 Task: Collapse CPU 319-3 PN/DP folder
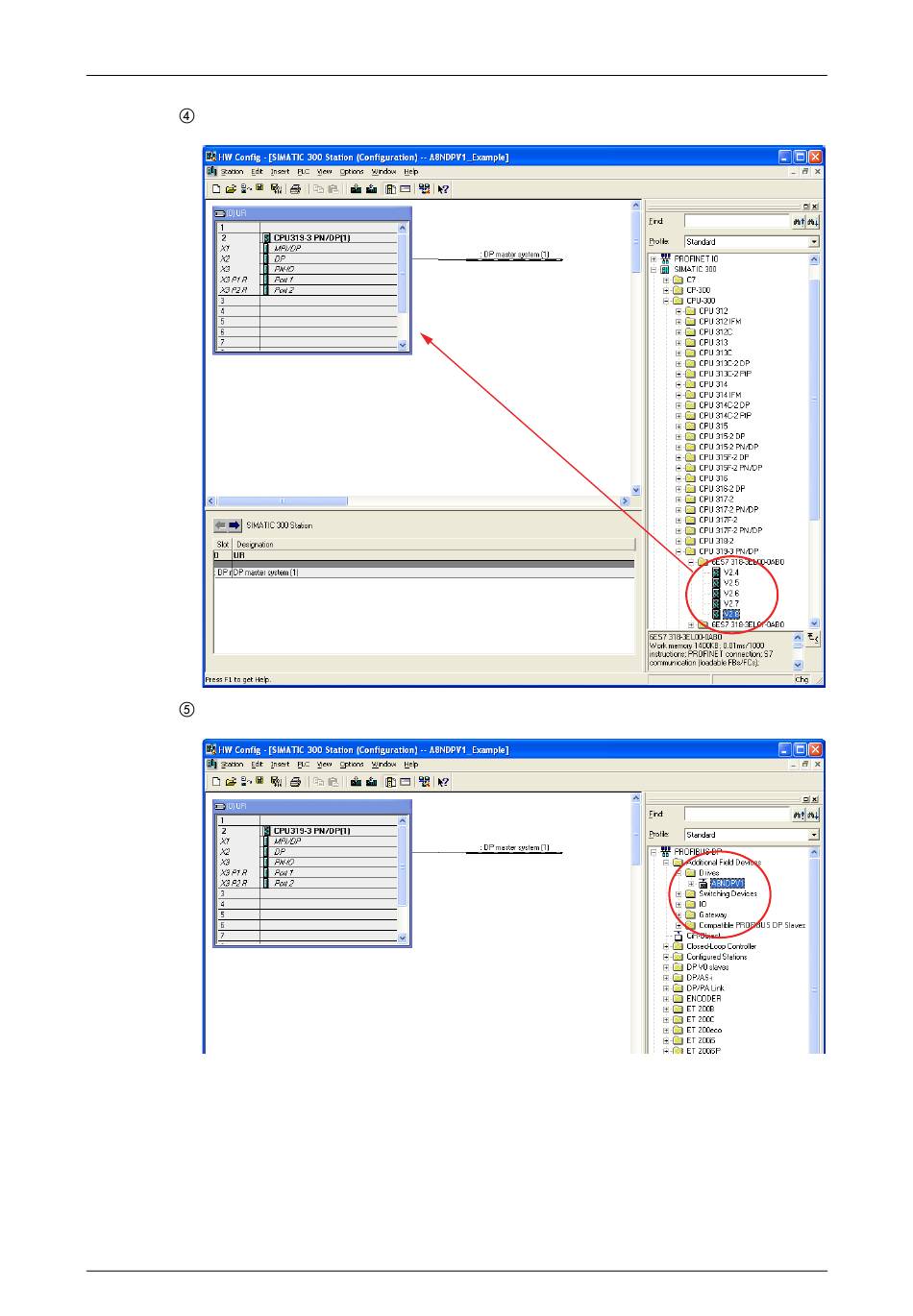(679, 551)
